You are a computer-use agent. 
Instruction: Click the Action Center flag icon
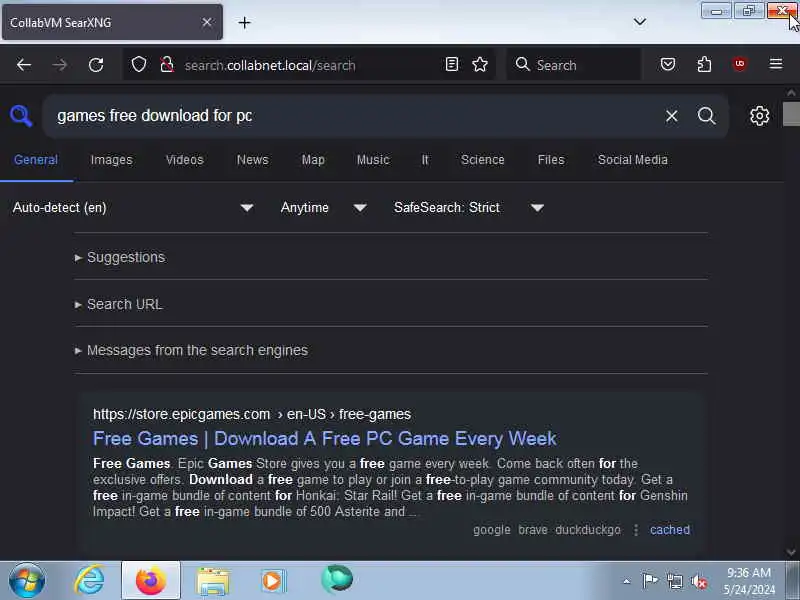click(x=650, y=581)
